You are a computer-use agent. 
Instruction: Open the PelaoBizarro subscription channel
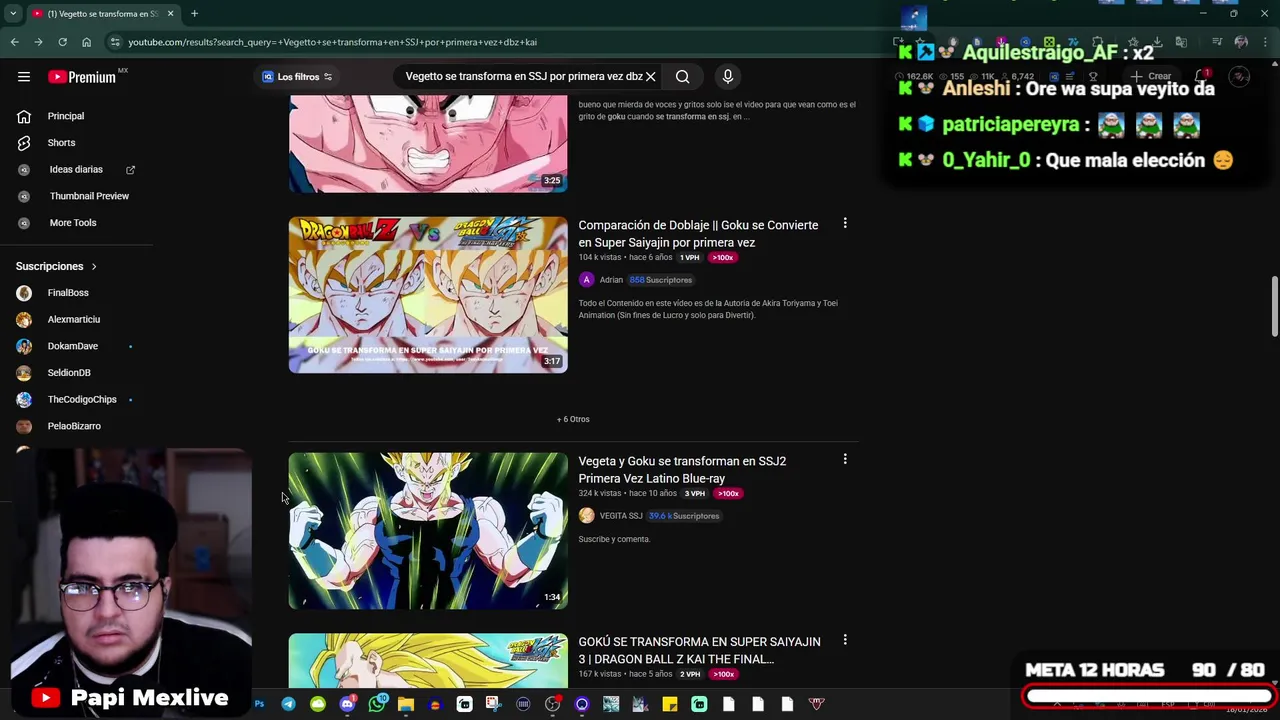tap(74, 426)
